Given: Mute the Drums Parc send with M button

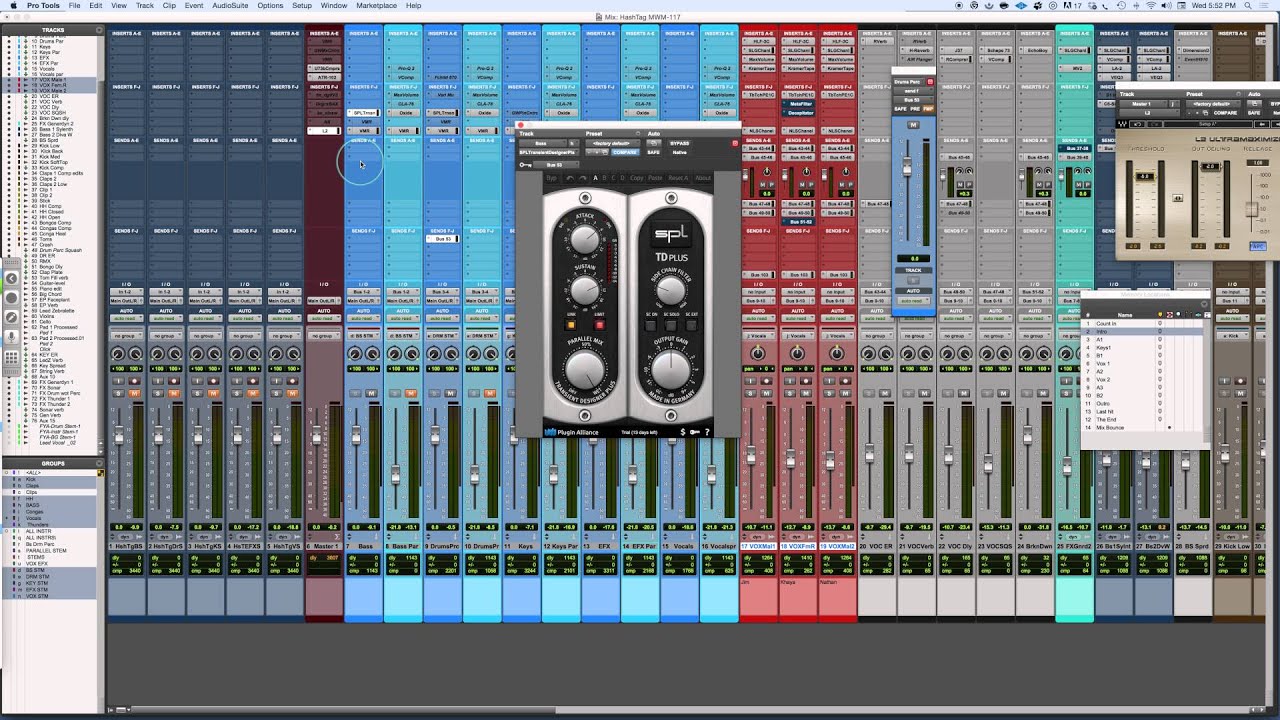Looking at the screenshot, I should pyautogui.click(x=913, y=125).
